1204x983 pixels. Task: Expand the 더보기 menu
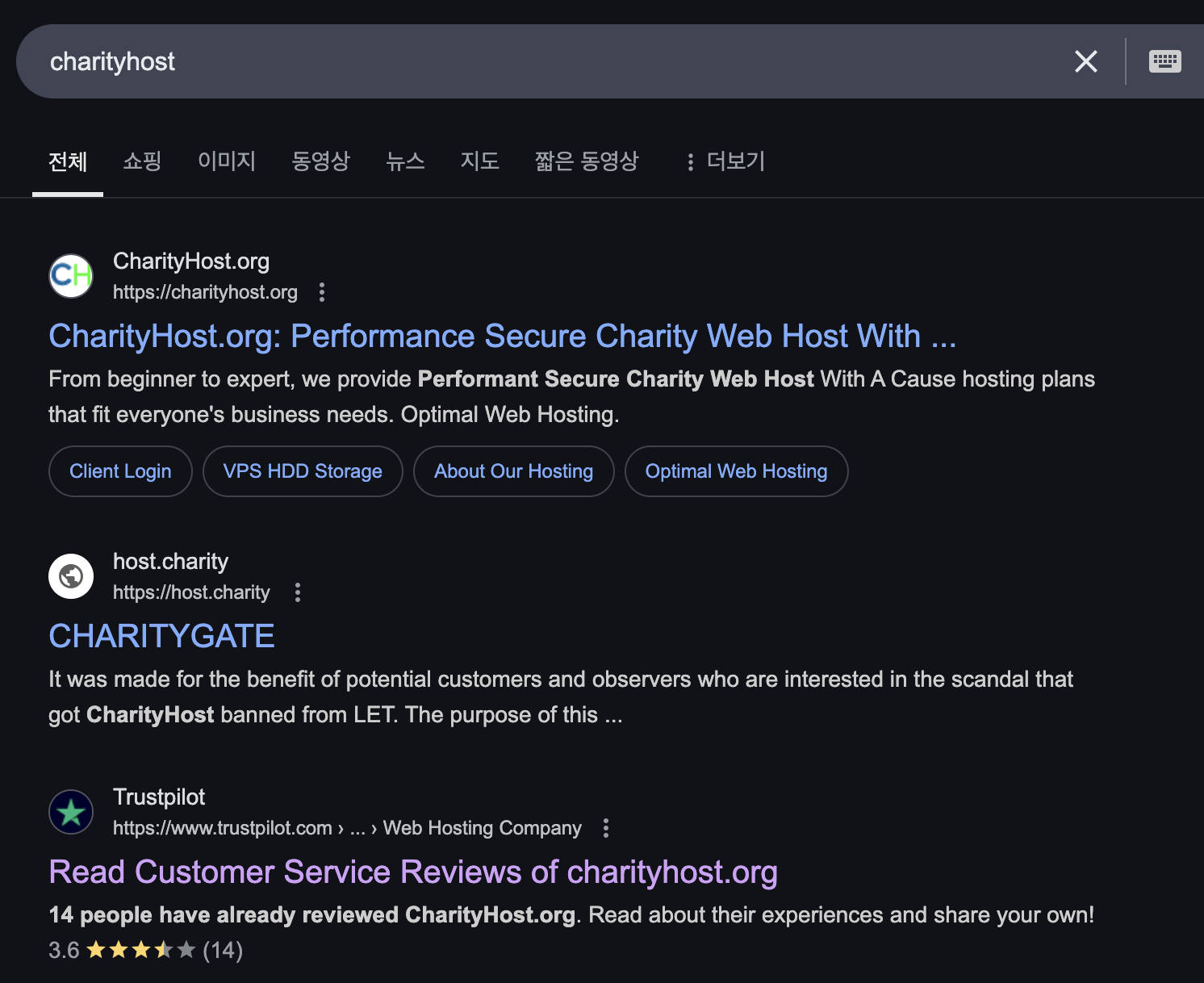point(725,161)
